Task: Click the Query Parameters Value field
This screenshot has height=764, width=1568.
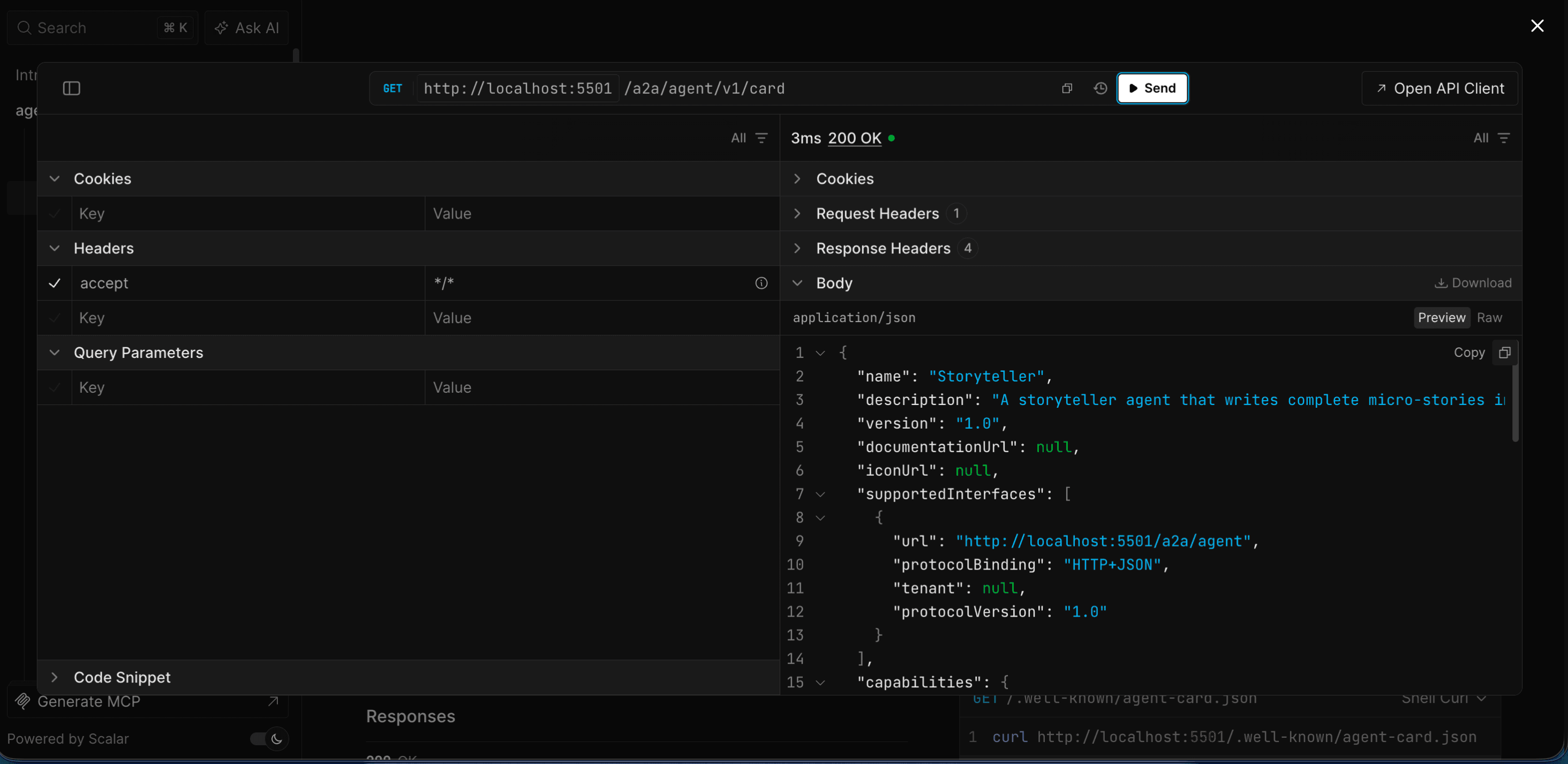Action: pyautogui.click(x=602, y=387)
